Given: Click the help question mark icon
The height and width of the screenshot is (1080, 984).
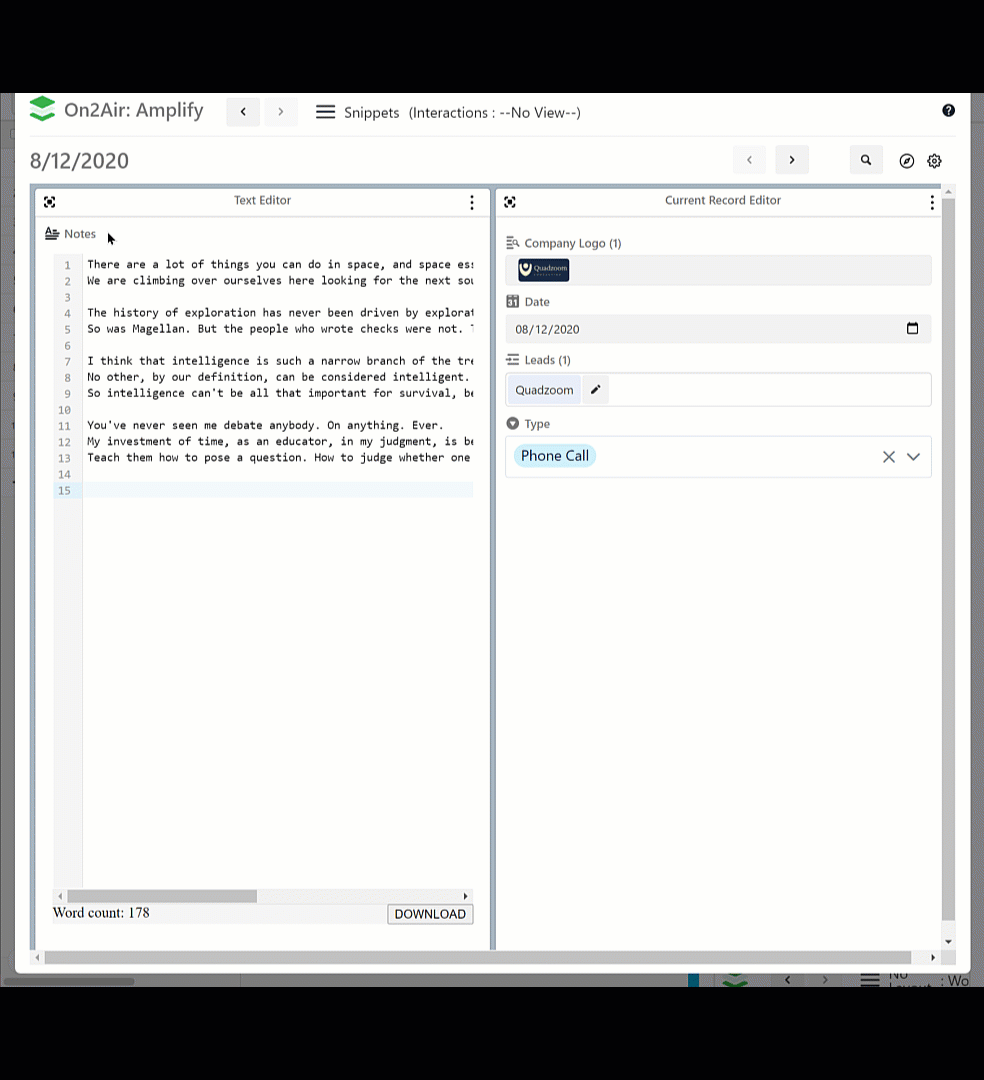Looking at the screenshot, I should 948,111.
